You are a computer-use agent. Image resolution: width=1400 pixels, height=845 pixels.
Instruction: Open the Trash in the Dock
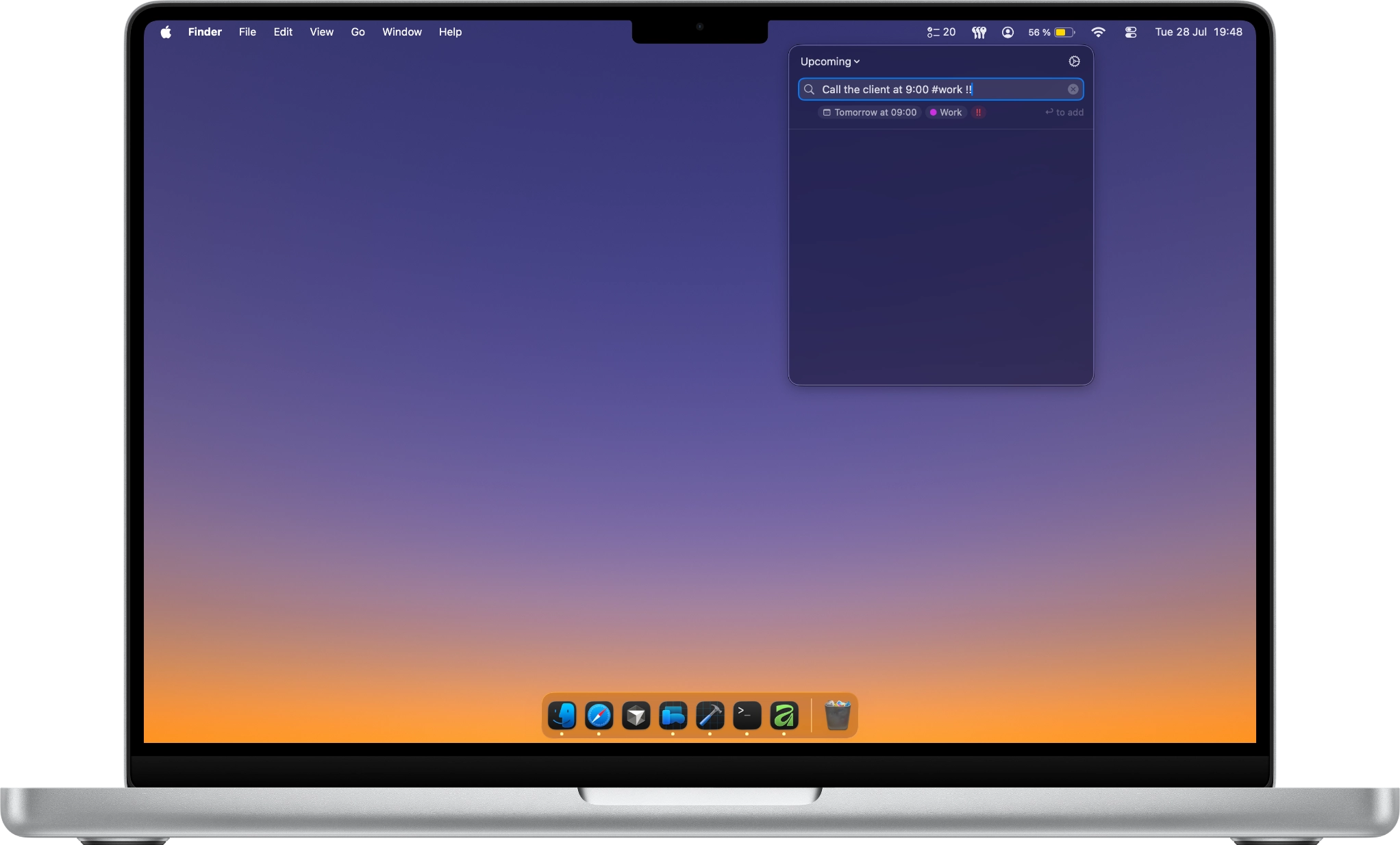[x=837, y=716]
